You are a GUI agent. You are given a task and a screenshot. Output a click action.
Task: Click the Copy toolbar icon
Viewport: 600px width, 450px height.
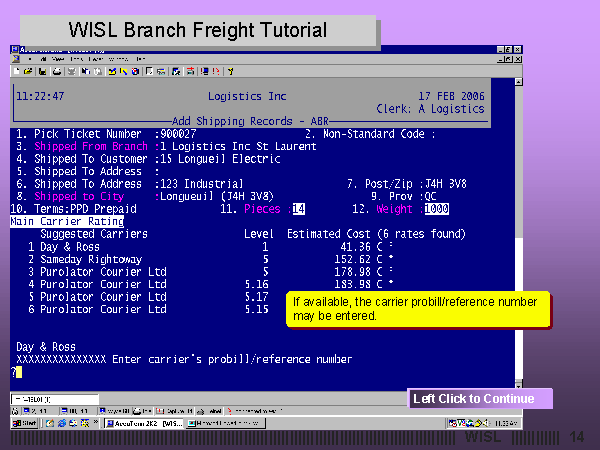(85, 71)
